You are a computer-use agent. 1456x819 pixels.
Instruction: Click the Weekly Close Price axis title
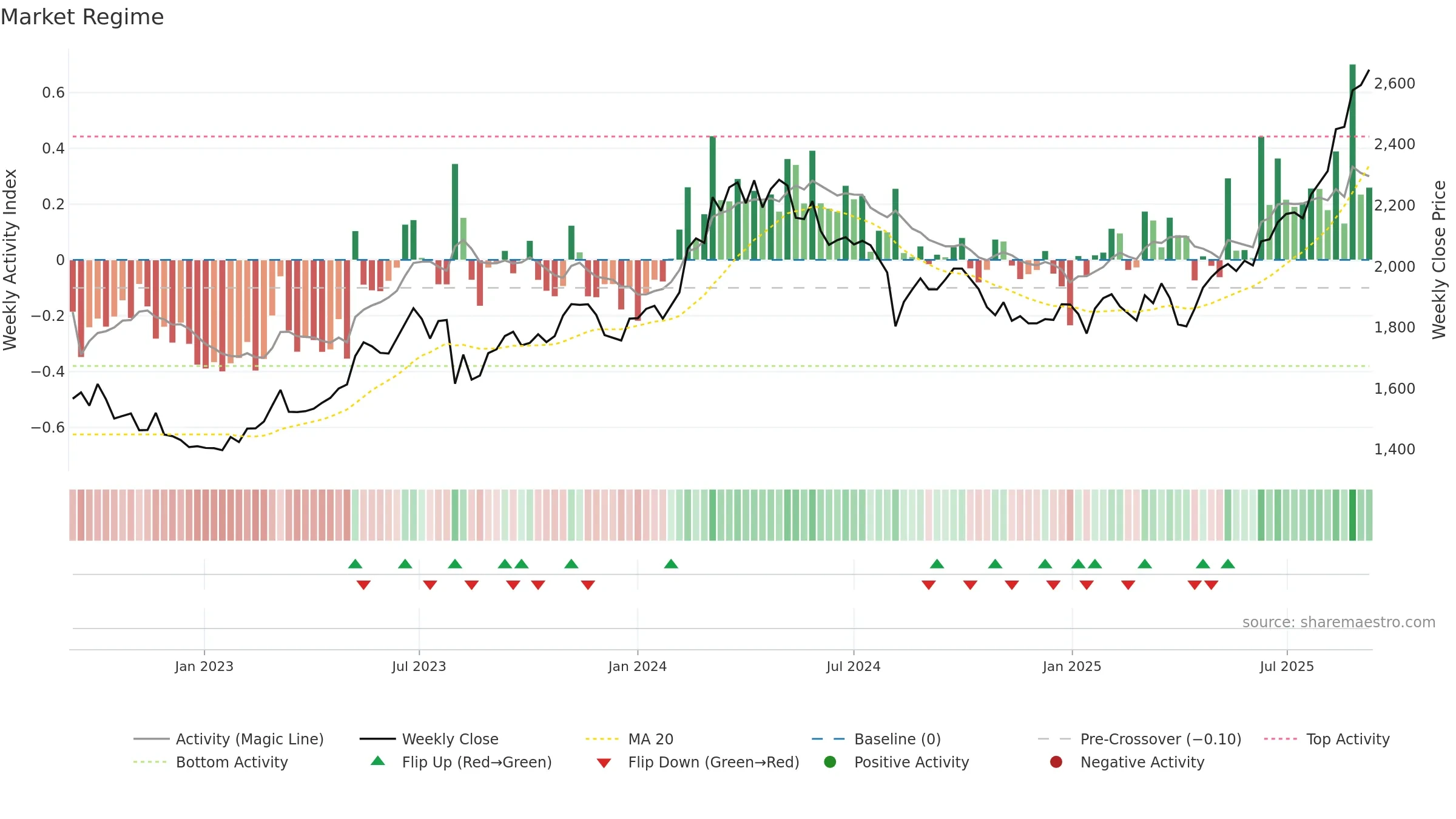click(x=1439, y=260)
